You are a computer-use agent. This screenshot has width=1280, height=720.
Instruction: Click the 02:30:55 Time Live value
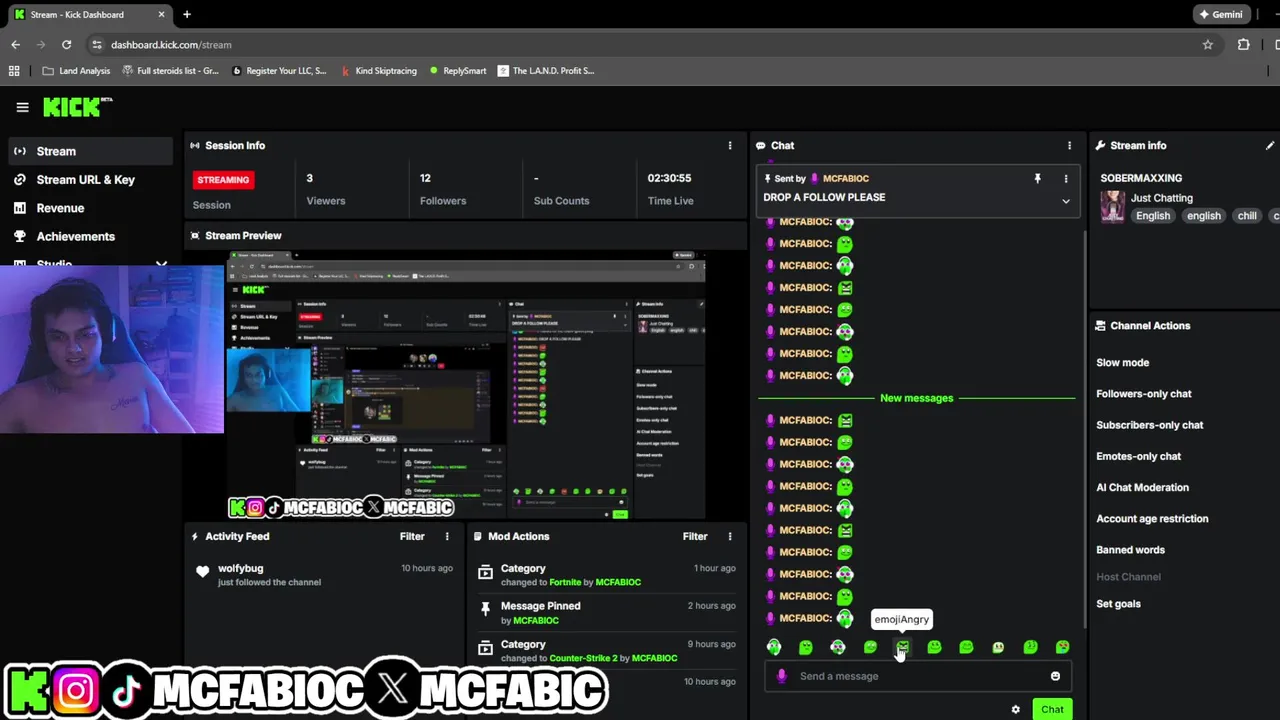pyautogui.click(x=669, y=178)
